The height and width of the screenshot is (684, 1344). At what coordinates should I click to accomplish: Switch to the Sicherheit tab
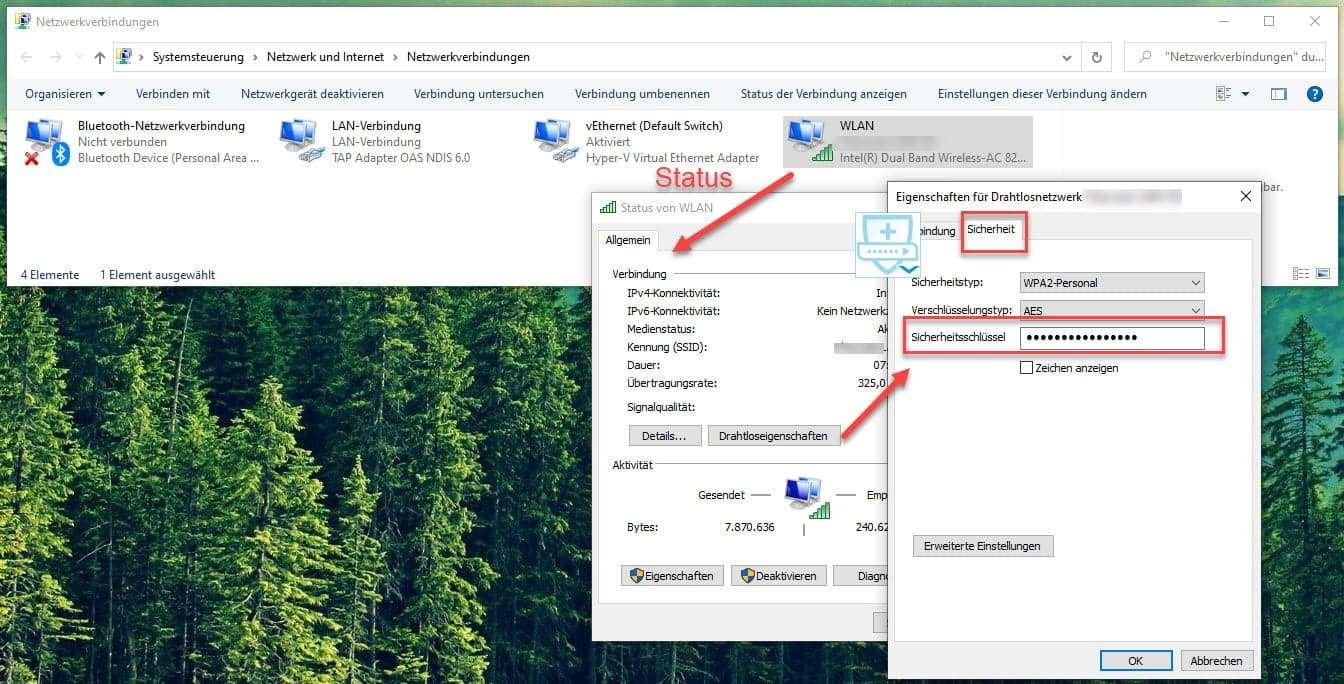pos(992,231)
